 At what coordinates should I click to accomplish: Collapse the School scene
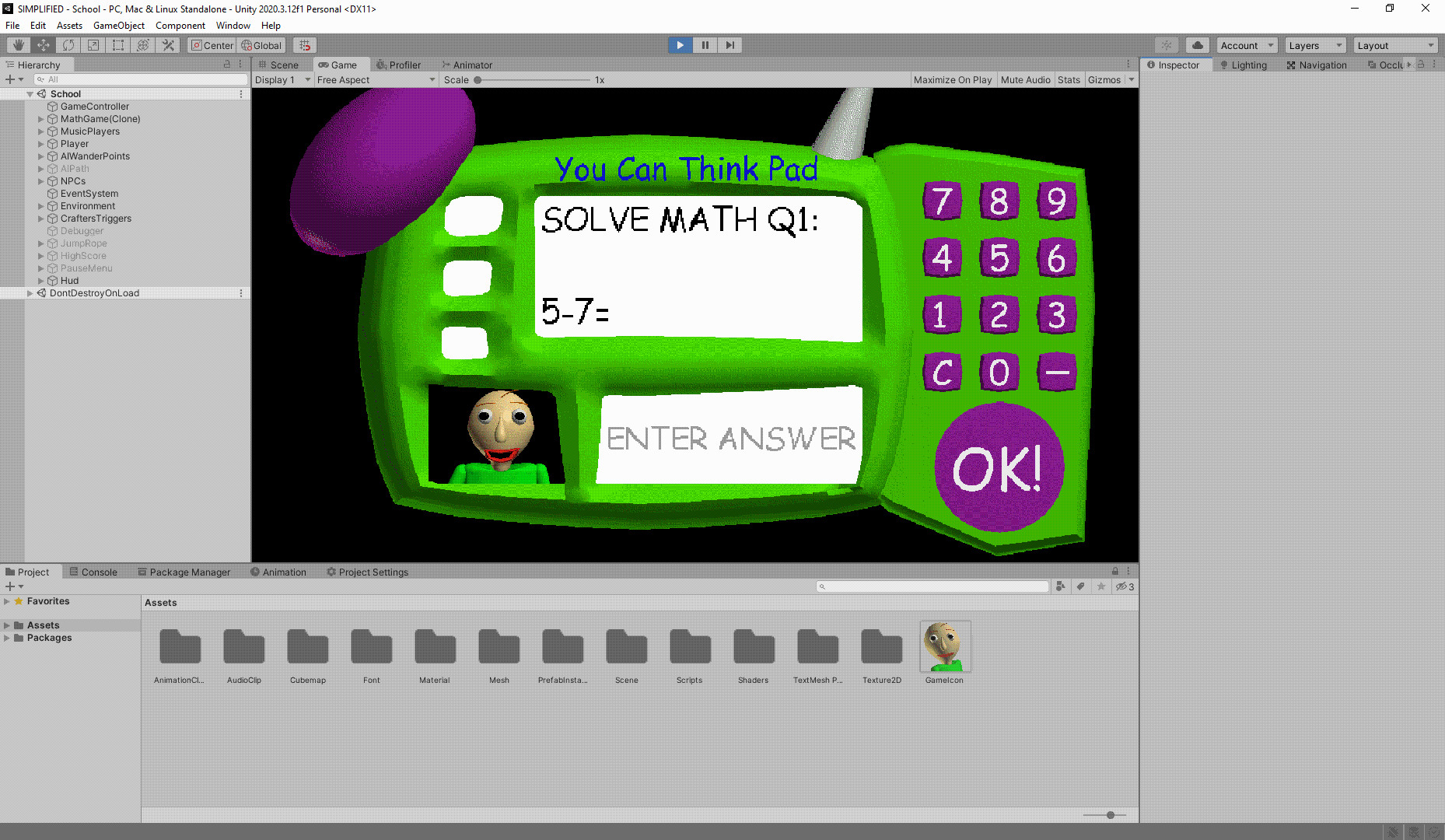click(x=30, y=94)
